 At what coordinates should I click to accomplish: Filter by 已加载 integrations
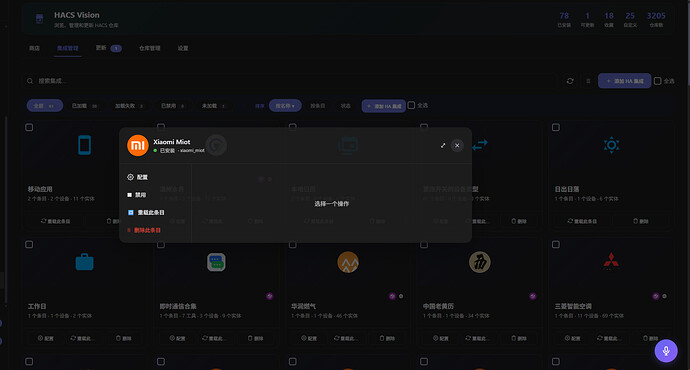(x=84, y=106)
